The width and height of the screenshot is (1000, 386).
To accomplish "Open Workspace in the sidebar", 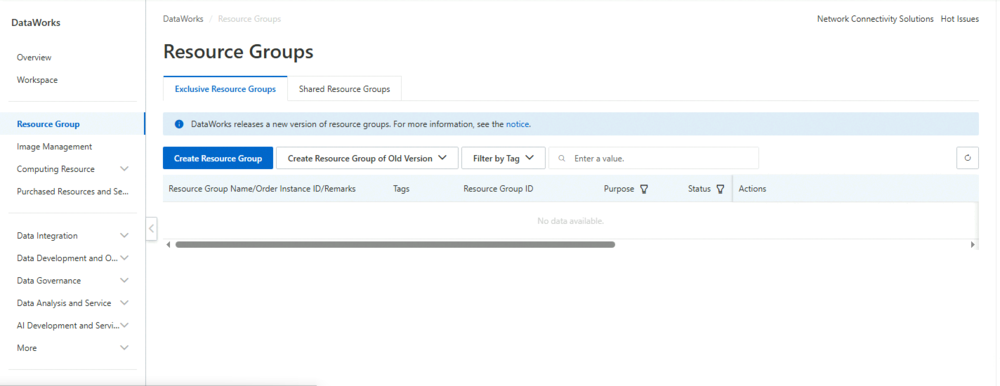I will click(37, 80).
